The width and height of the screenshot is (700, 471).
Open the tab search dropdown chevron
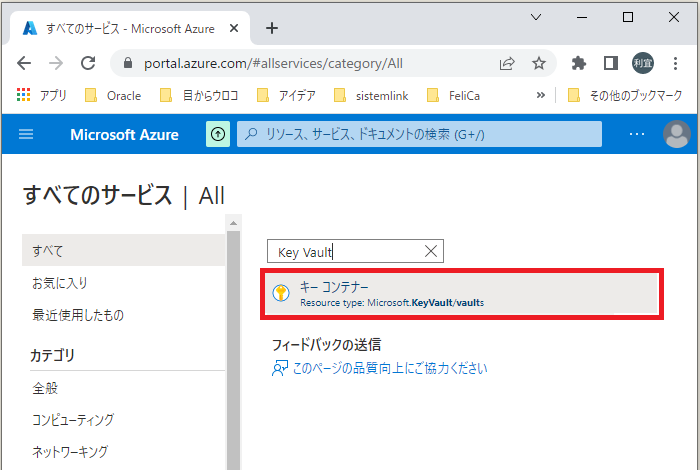pos(536,17)
